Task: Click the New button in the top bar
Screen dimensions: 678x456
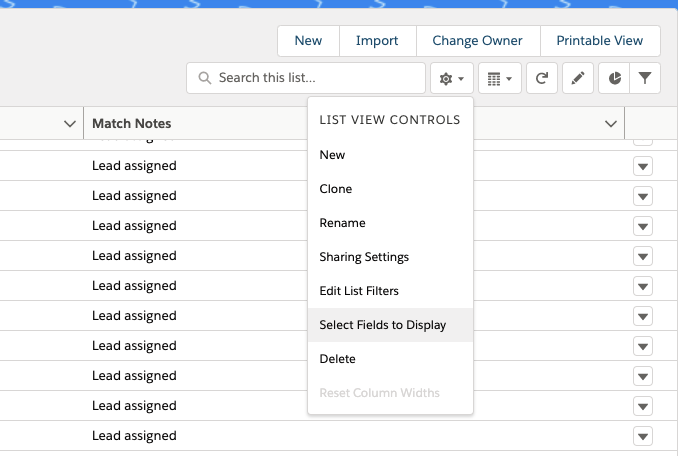Action: pos(308,41)
